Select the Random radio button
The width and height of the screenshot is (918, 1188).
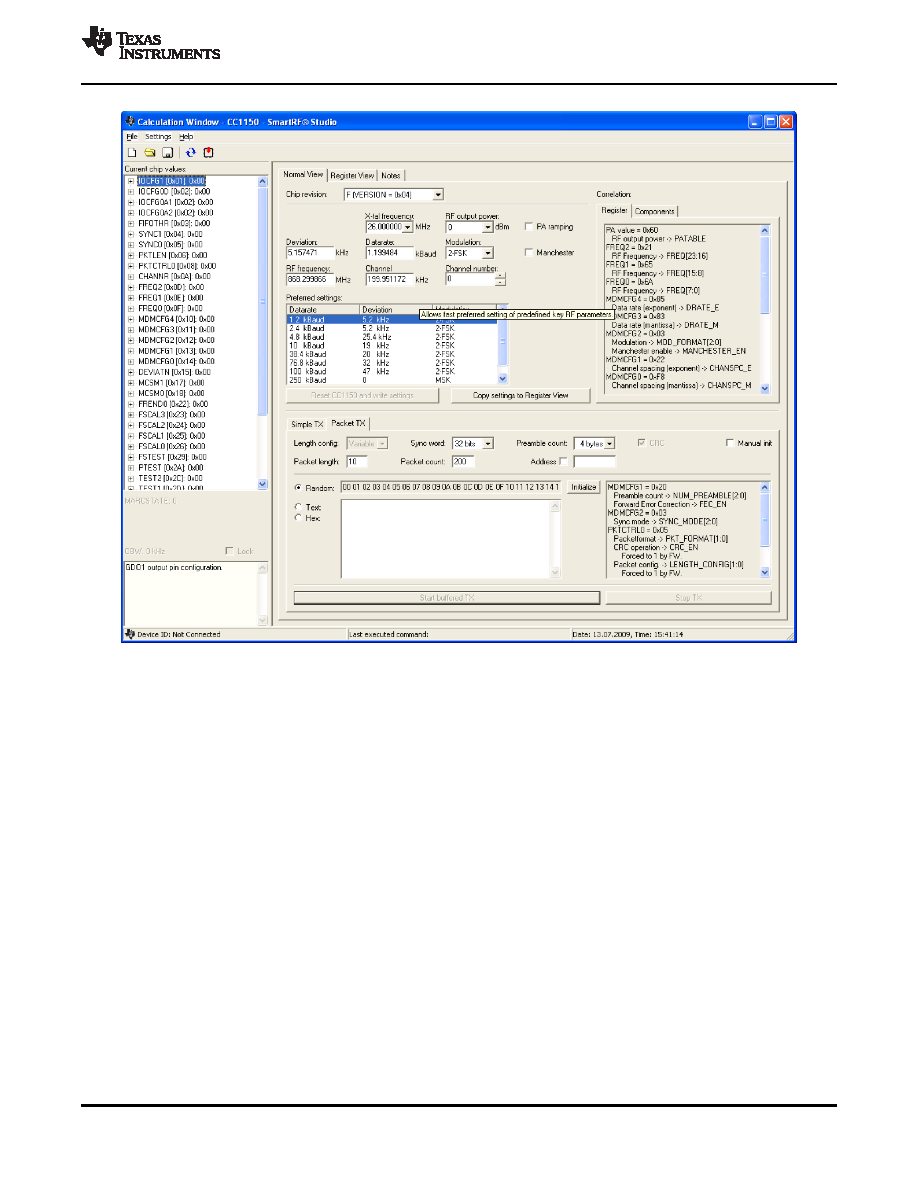click(298, 488)
